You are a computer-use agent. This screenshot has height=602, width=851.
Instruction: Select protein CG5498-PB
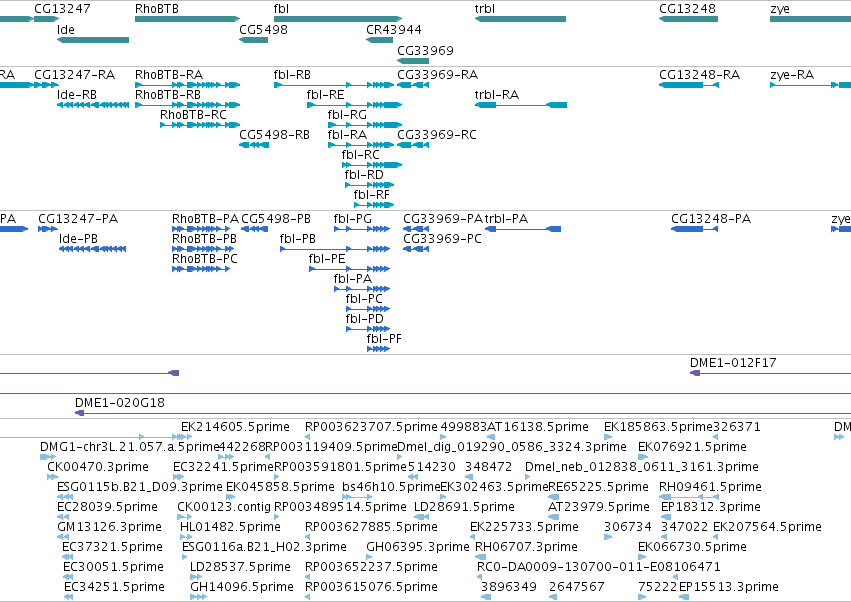coord(255,229)
